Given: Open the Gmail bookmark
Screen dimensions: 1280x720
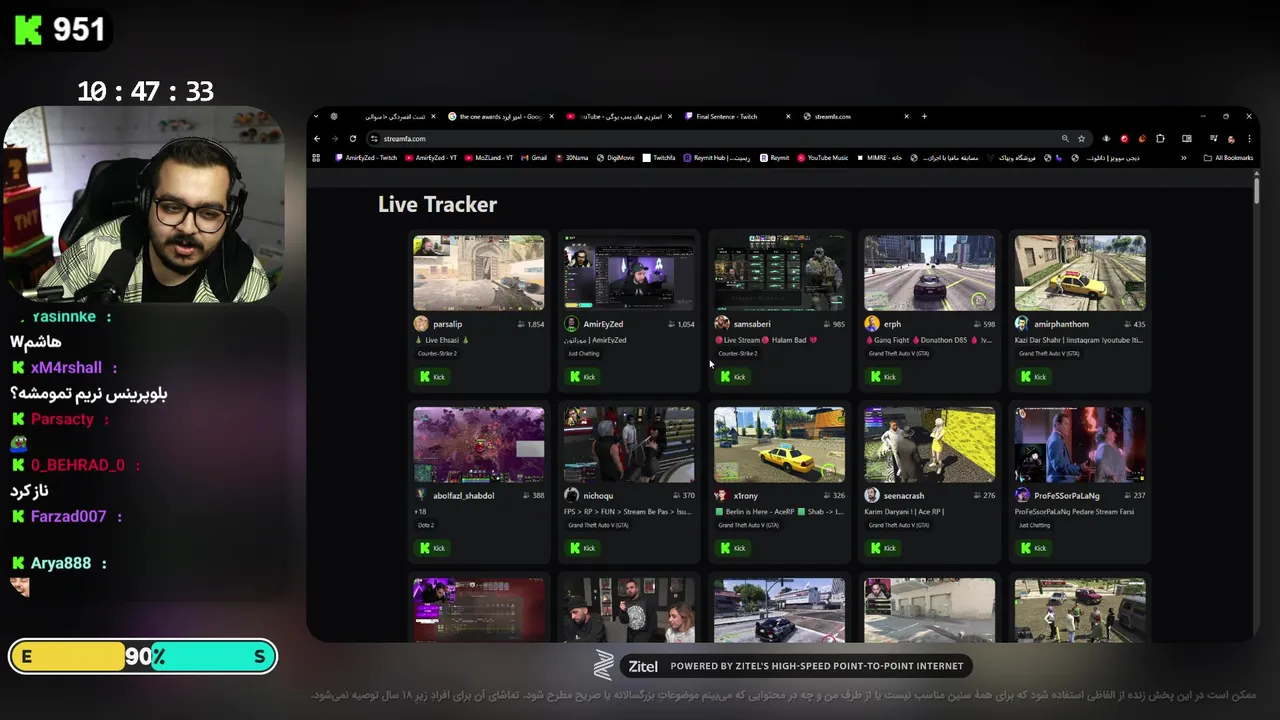Looking at the screenshot, I should (533, 158).
